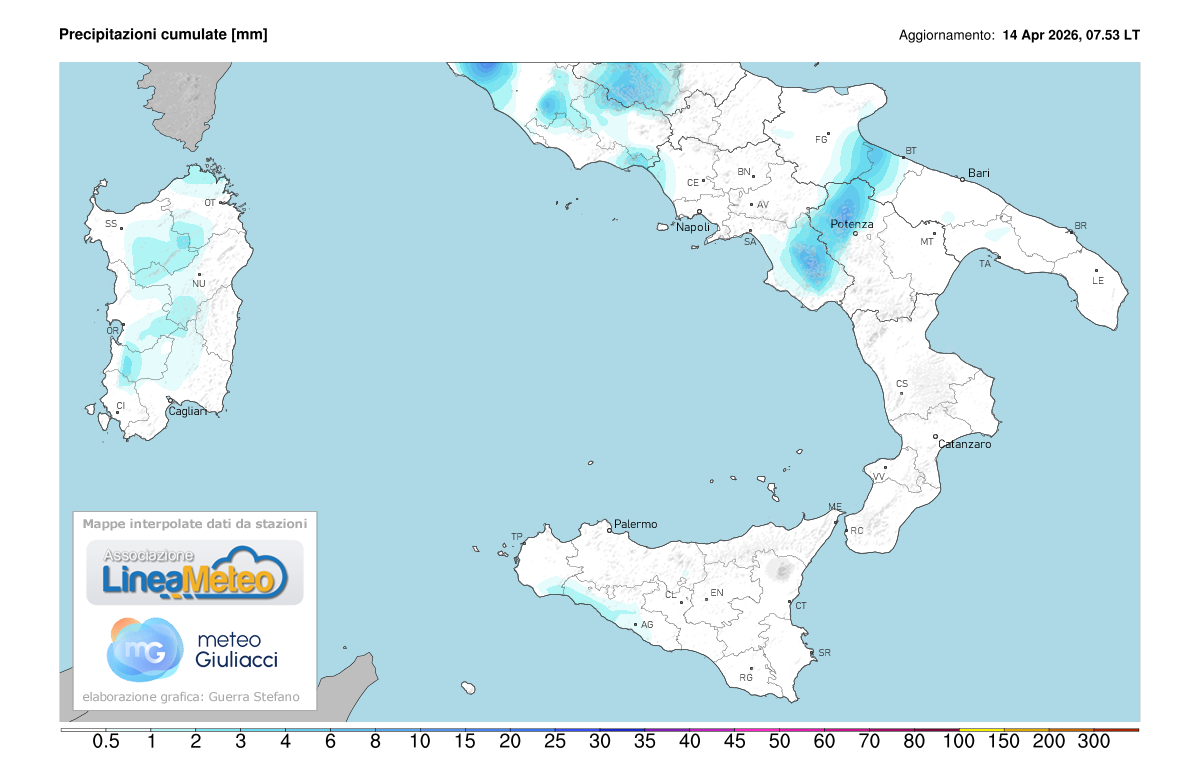Expand the precipitation legend scale
1200x770 pixels.
[x=600, y=733]
